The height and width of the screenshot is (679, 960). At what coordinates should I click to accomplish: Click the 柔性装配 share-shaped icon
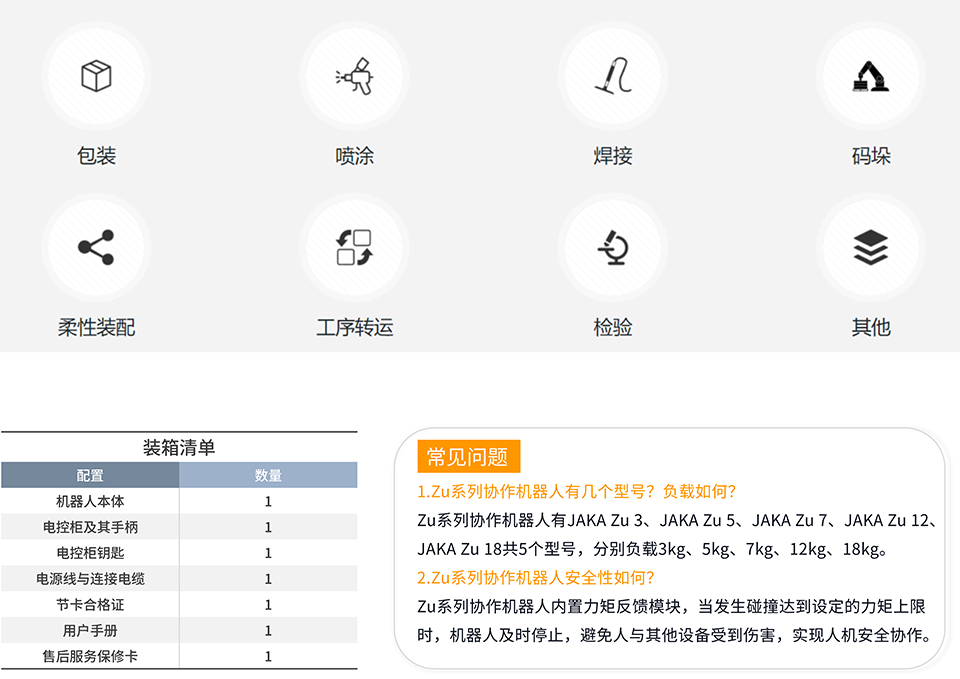pyautogui.click(x=96, y=248)
